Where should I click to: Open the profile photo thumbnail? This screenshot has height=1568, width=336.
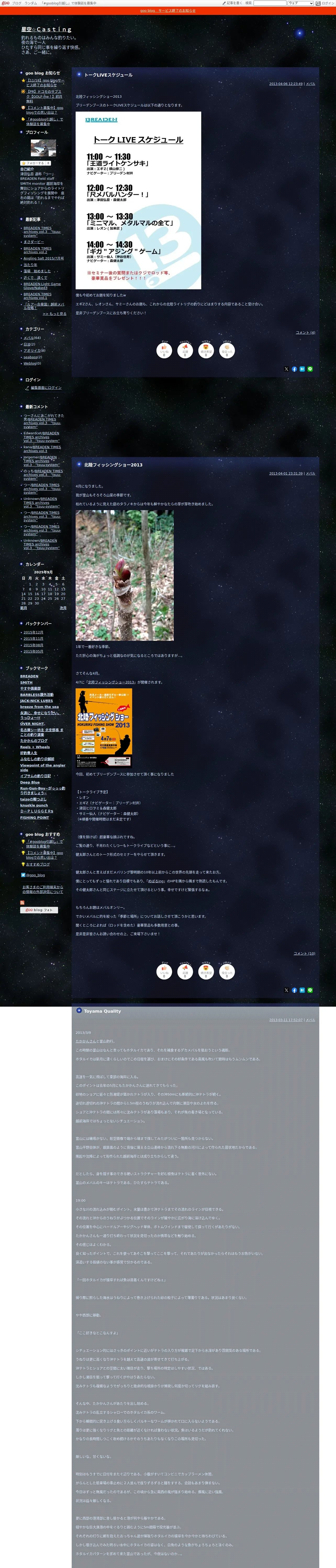(43, 148)
